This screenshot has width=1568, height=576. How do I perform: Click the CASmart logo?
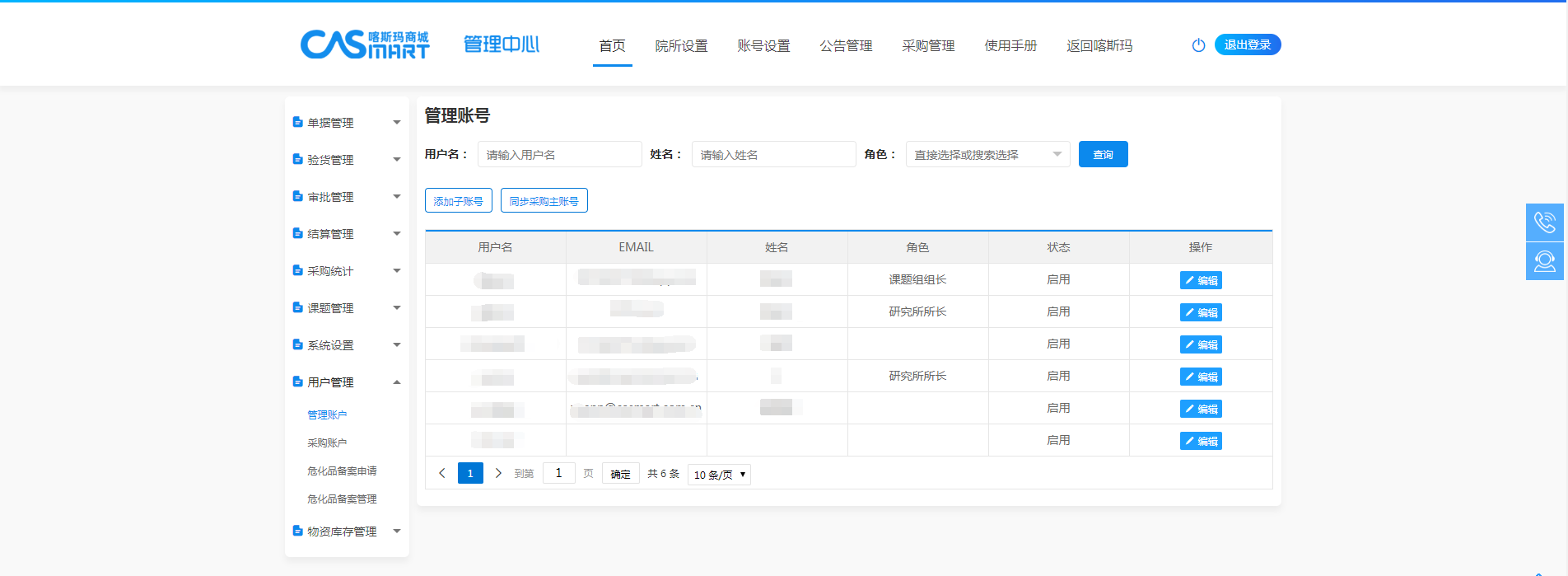point(365,44)
